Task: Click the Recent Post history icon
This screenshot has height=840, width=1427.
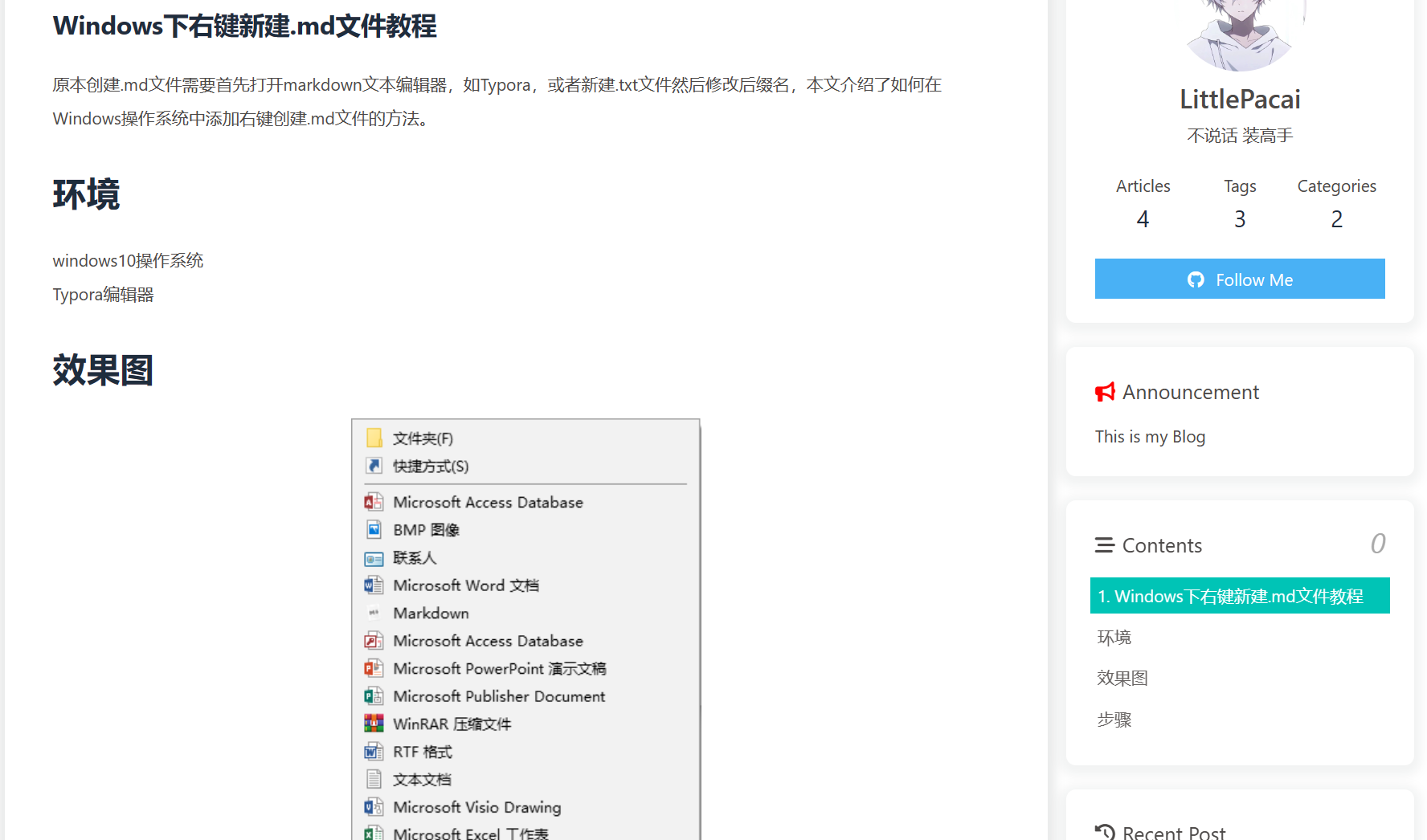Action: (1105, 832)
